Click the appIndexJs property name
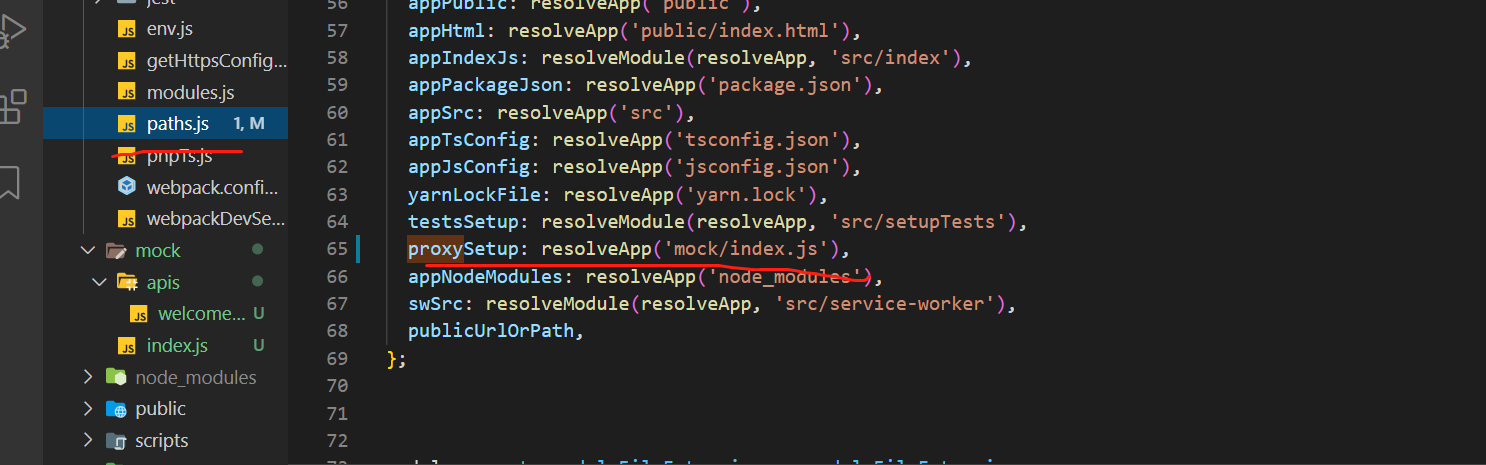This screenshot has height=465, width=1486. (x=463, y=58)
